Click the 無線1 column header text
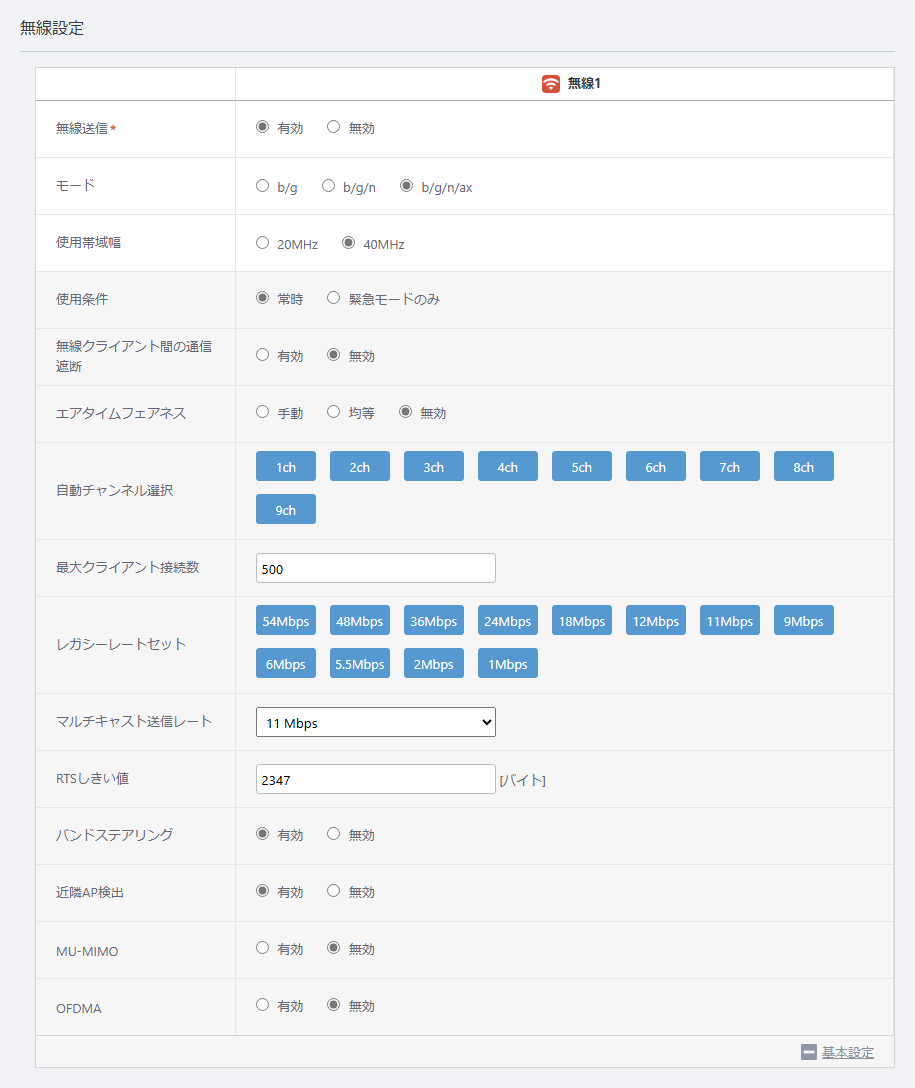This screenshot has height=1088, width=915. tap(584, 84)
